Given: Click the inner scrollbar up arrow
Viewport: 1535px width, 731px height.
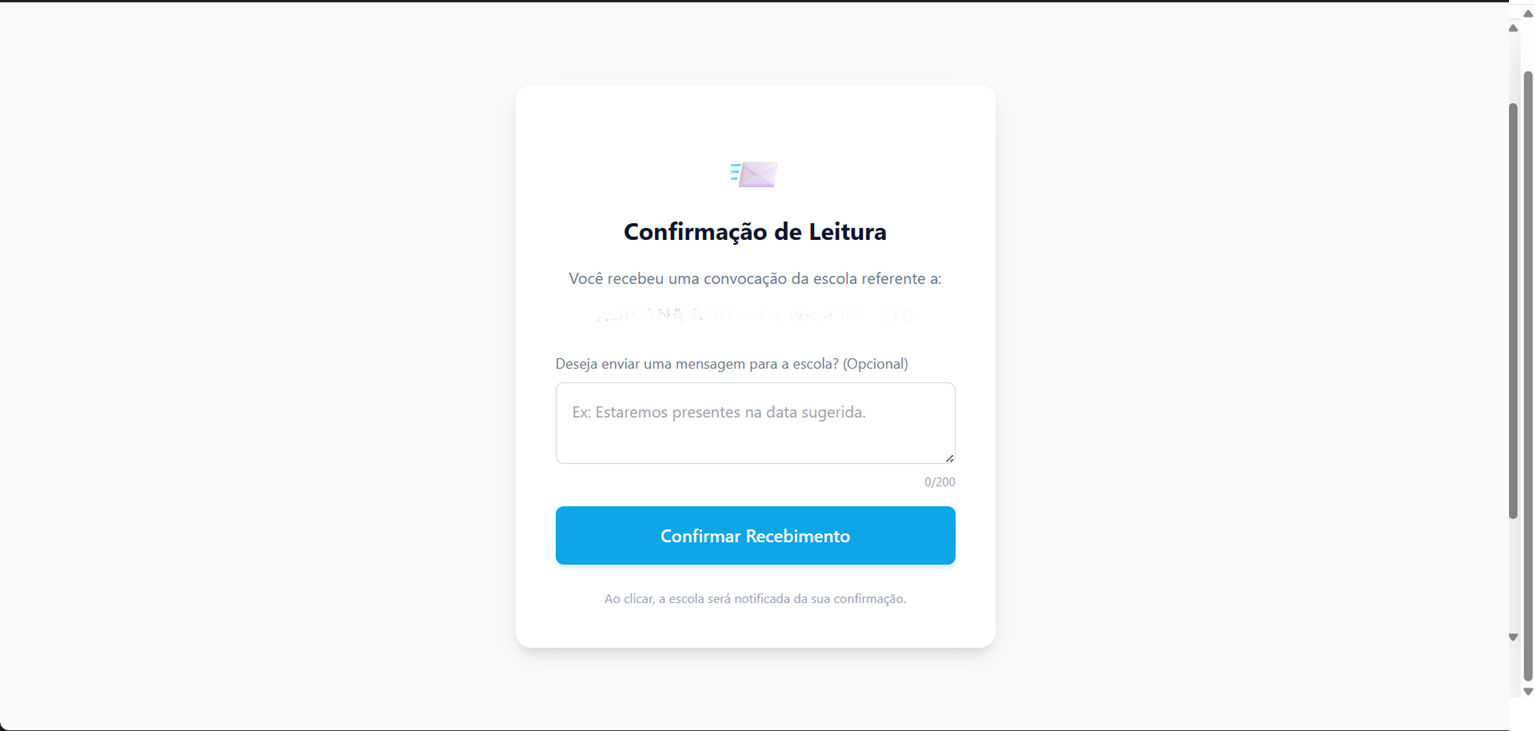Looking at the screenshot, I should 1513,28.
